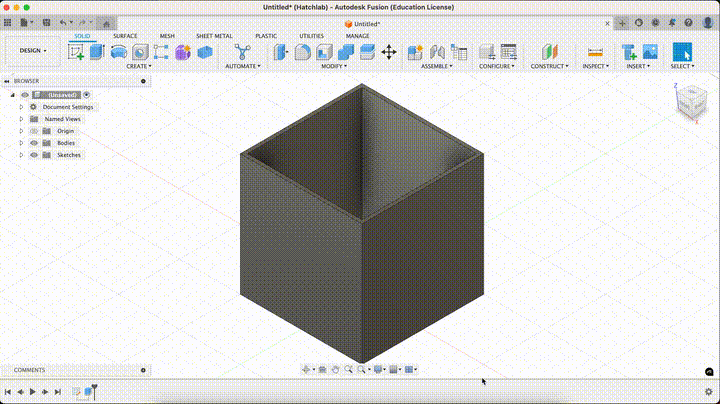
Task: Click the ViewCube in the corner
Action: coord(691,102)
